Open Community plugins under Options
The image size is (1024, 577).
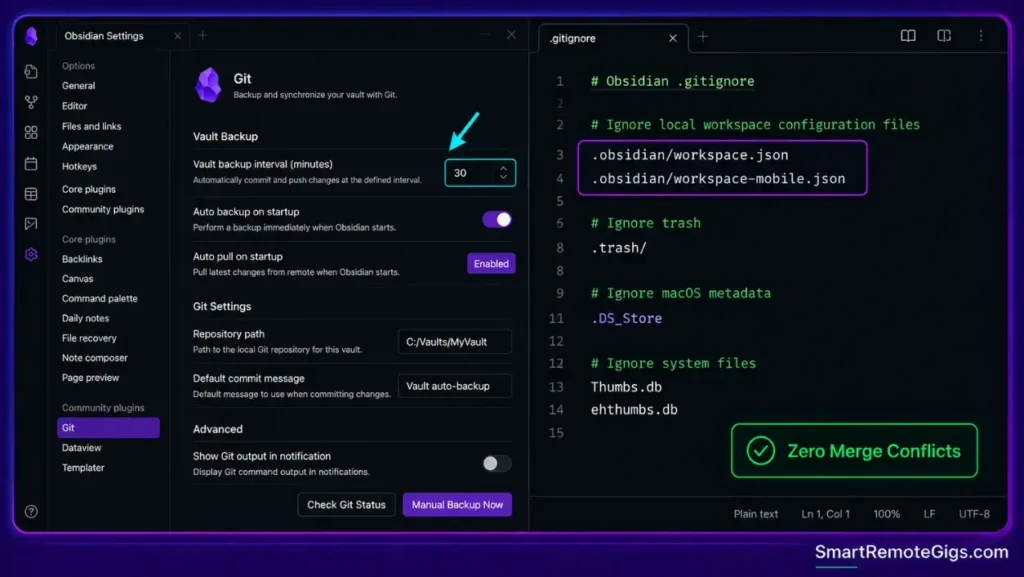(x=103, y=210)
